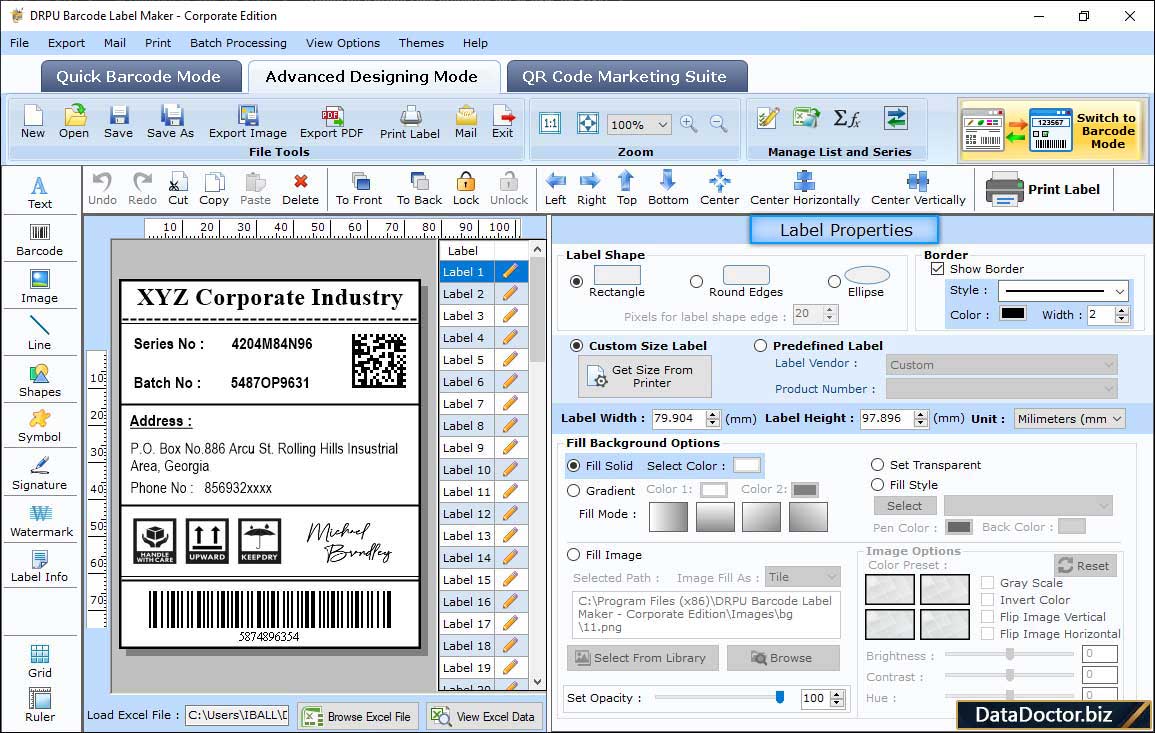Select Set Transparent option
The image size is (1155, 733).
(x=877, y=465)
